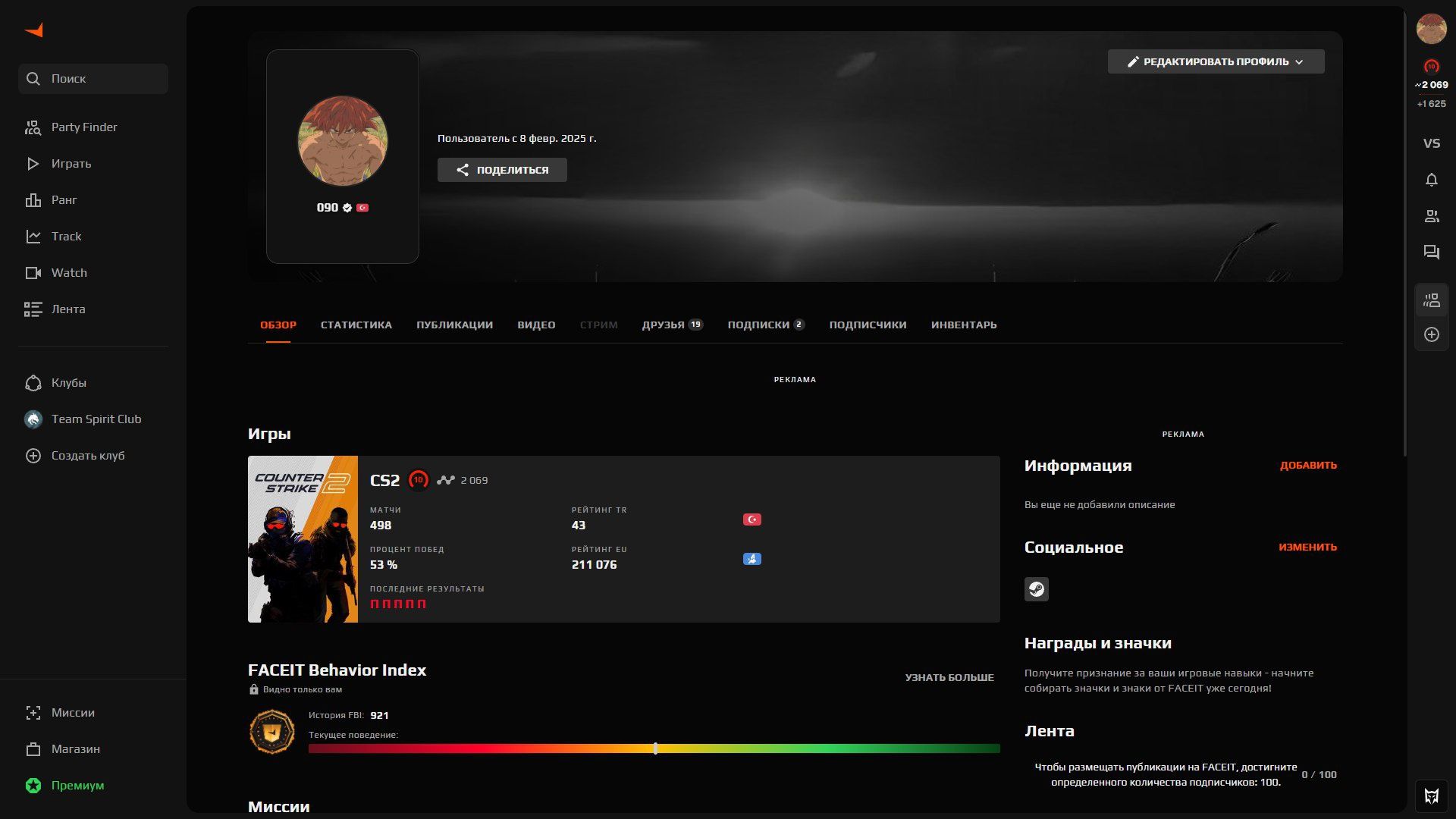This screenshot has width=1456, height=819.
Task: Click the Watch camera icon
Action: click(33, 273)
